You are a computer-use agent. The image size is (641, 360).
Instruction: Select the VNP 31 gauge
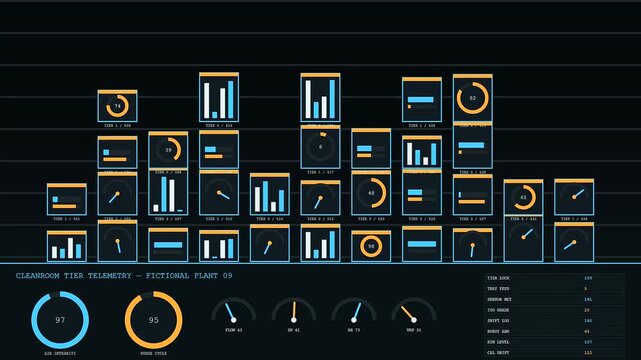[x=414, y=315]
